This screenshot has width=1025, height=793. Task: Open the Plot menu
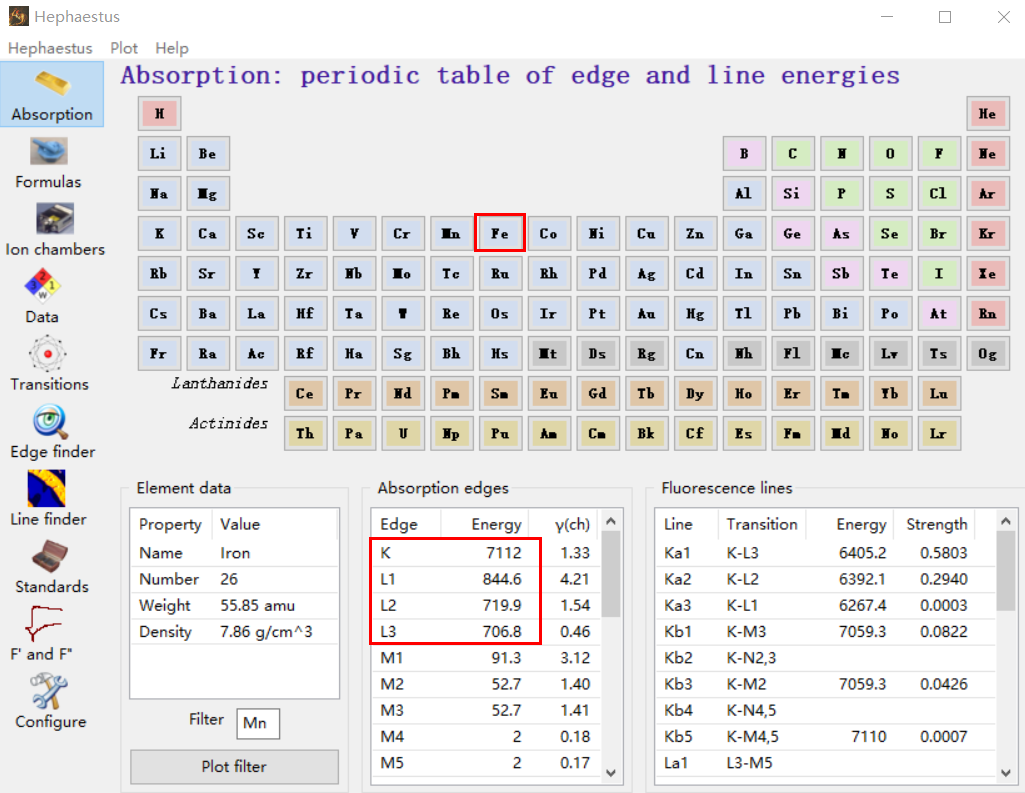124,48
